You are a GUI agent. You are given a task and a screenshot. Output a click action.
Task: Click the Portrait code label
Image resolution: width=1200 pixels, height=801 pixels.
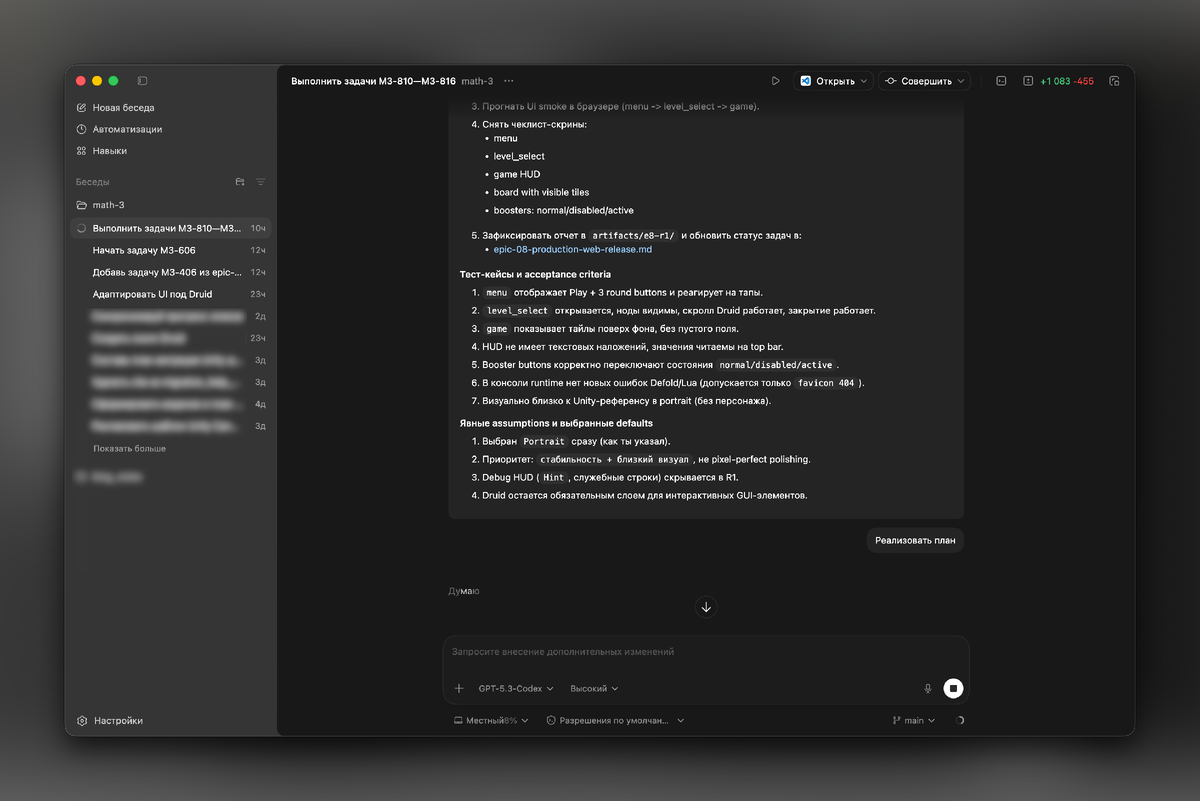pos(544,441)
